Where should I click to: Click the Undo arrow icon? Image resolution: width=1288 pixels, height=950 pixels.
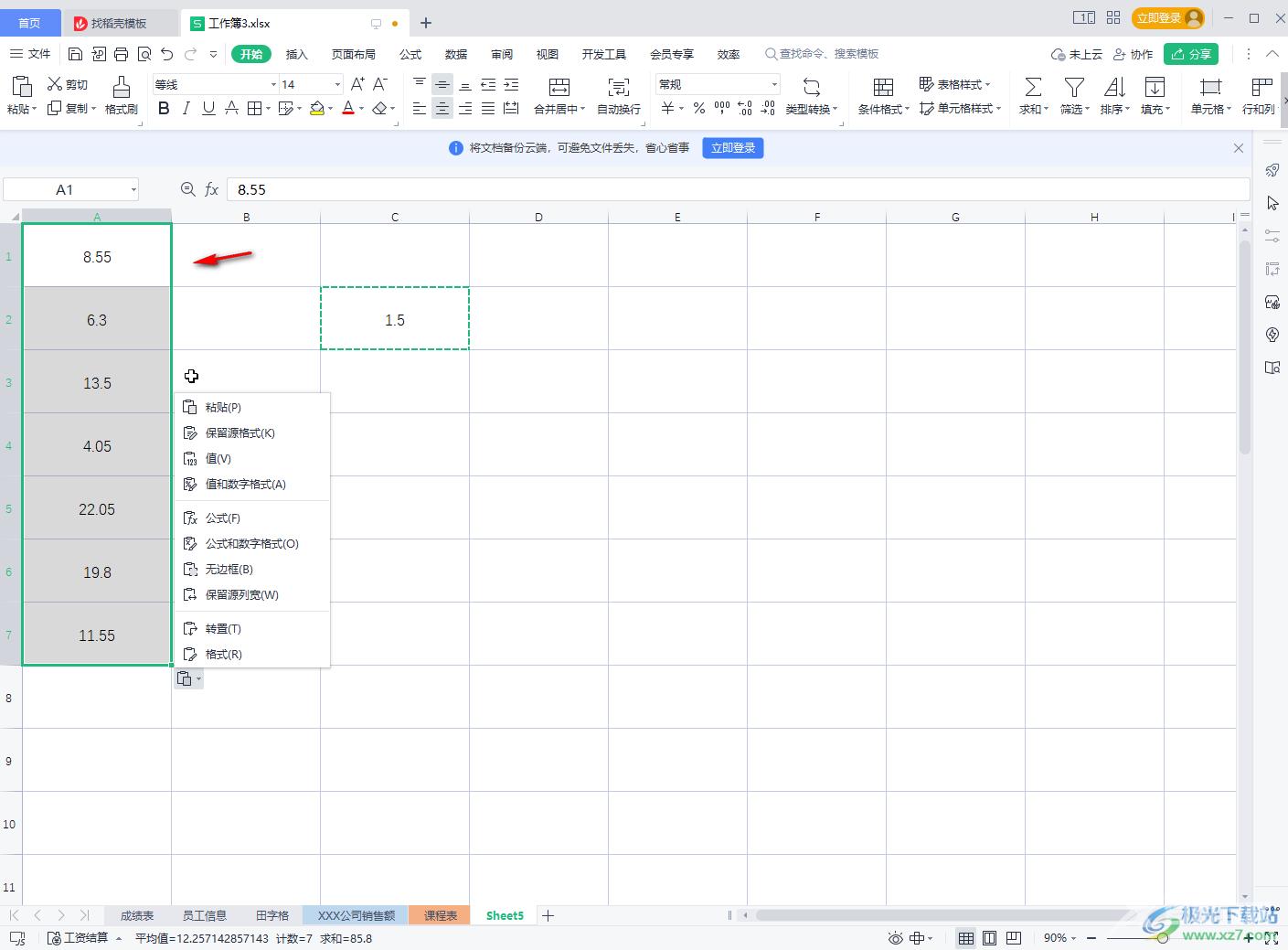click(166, 54)
